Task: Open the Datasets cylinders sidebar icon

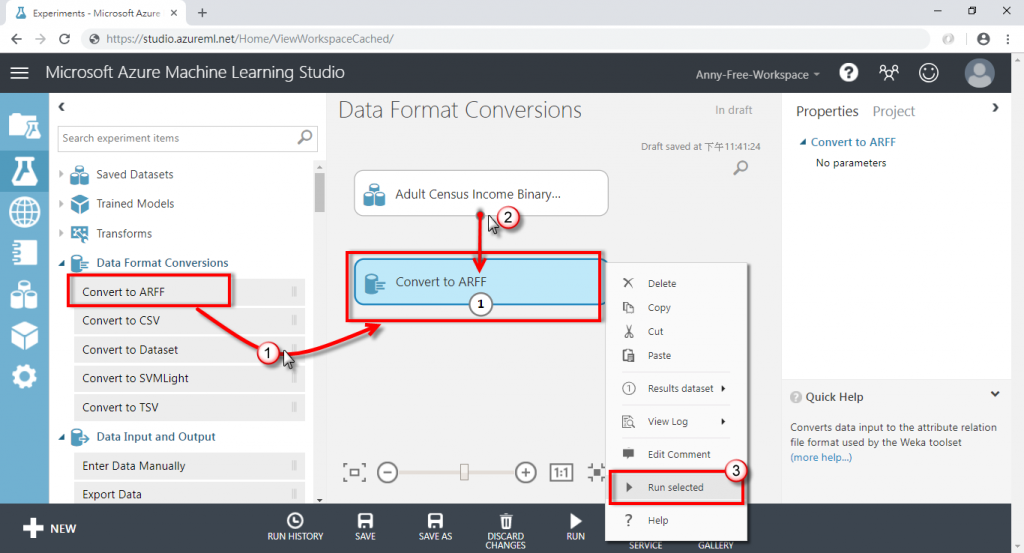Action: 24,294
